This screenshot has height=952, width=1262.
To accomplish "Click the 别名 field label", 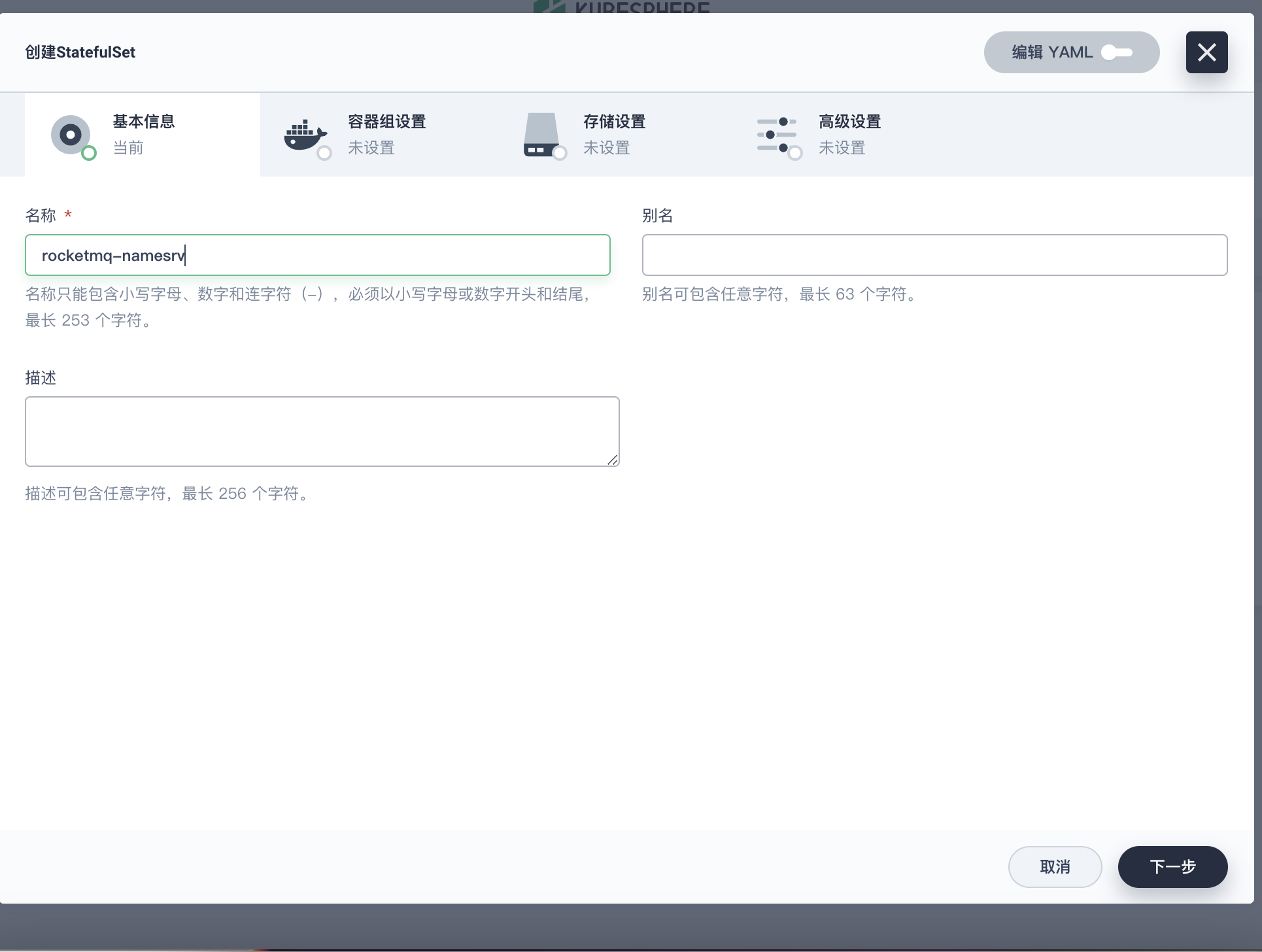I will click(658, 215).
